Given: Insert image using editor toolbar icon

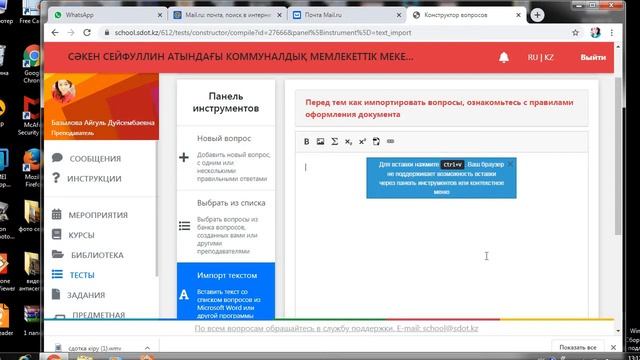Looking at the screenshot, I should tap(320, 142).
